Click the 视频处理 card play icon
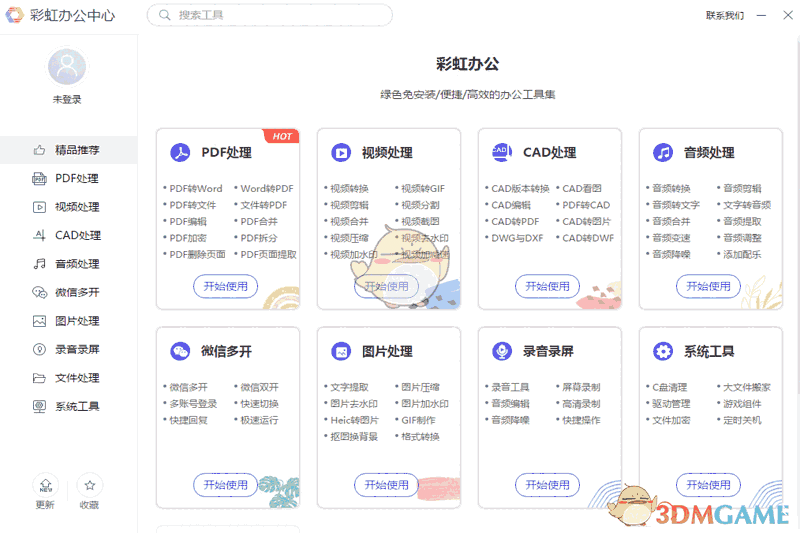800x533 pixels. [341, 153]
